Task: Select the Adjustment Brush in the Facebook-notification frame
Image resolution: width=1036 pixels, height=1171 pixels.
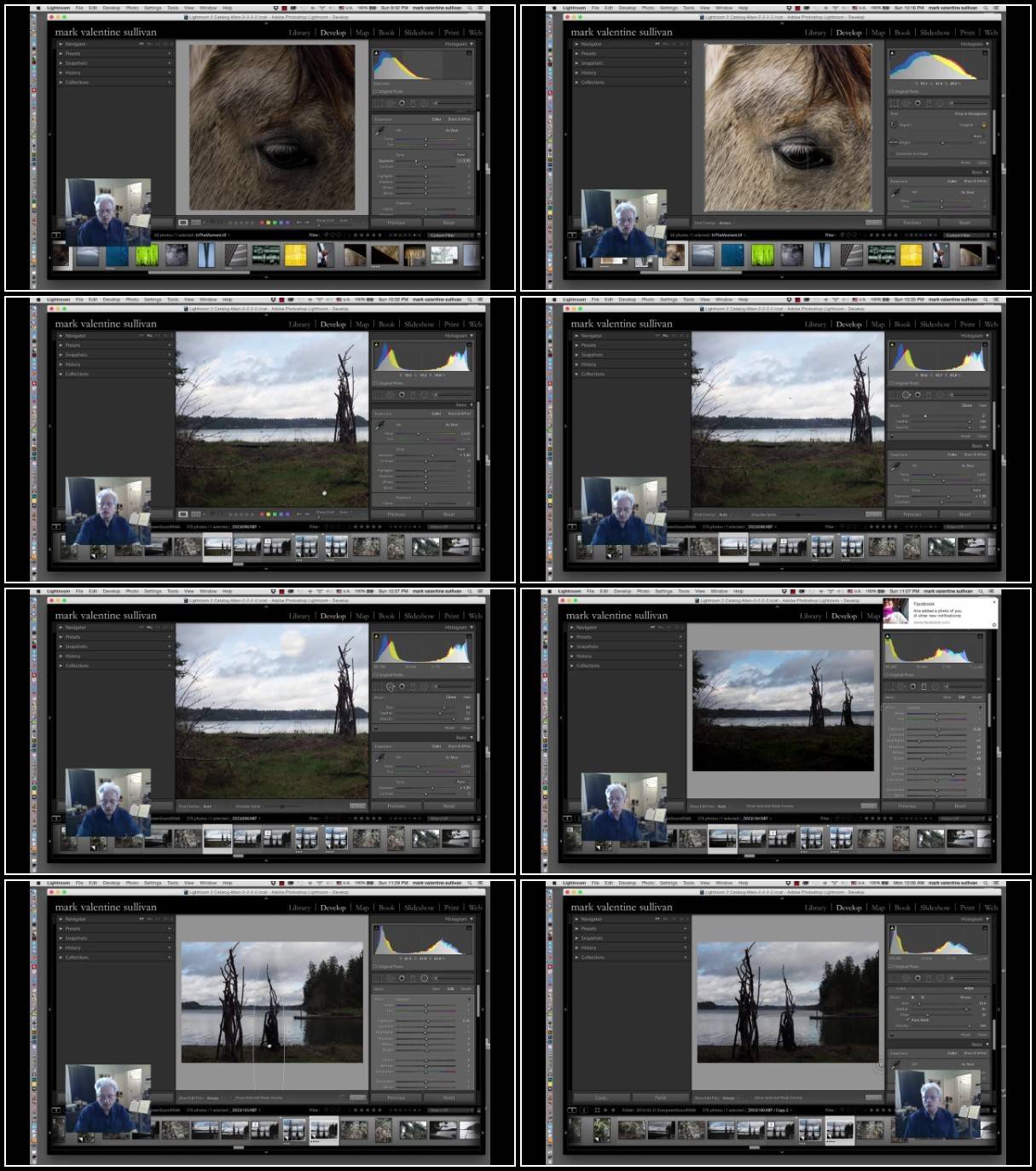Action: click(x=948, y=687)
